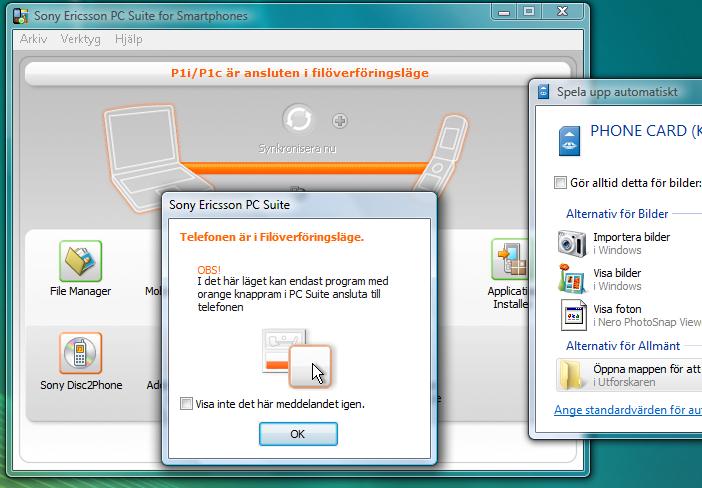Click the OBS! warning text

(x=209, y=270)
